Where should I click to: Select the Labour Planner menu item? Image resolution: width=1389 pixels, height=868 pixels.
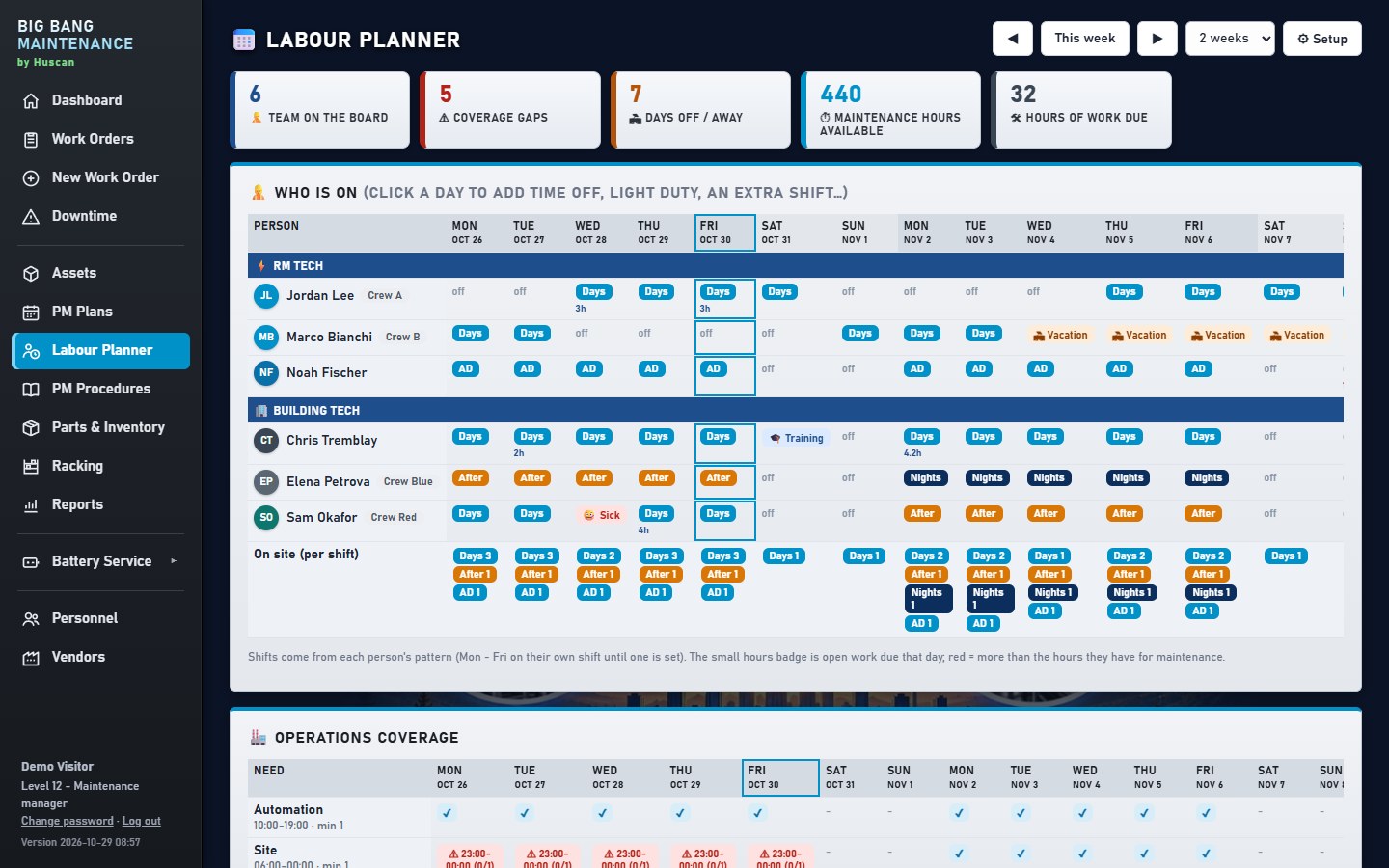click(101, 350)
